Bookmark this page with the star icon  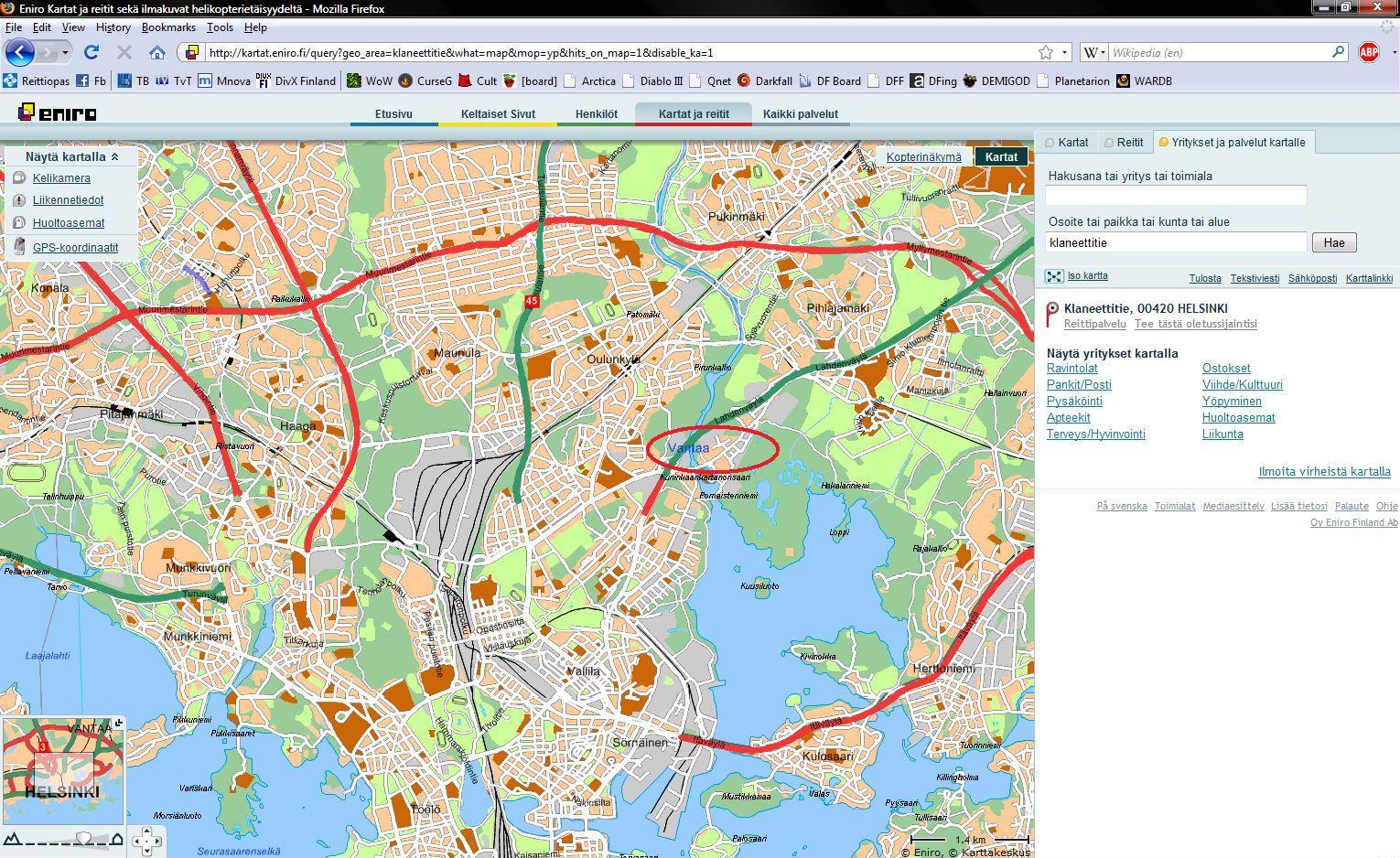pyautogui.click(x=1045, y=52)
